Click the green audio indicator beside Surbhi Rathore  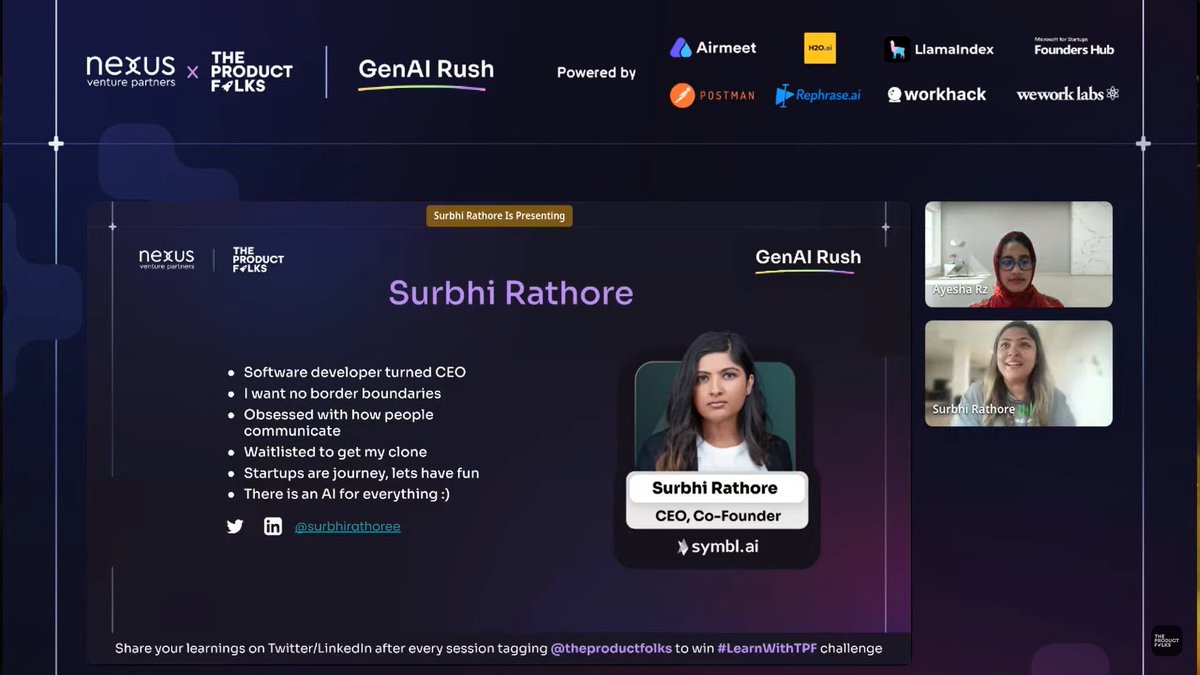[x=1025, y=409]
